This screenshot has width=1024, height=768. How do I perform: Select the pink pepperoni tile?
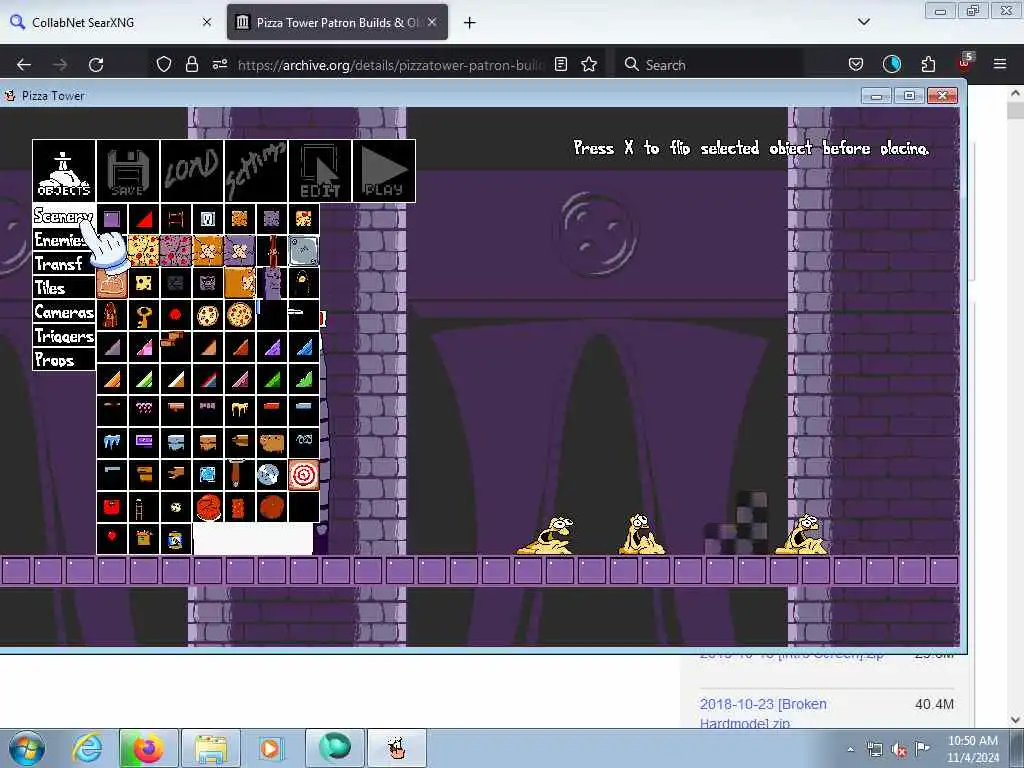tap(176, 251)
